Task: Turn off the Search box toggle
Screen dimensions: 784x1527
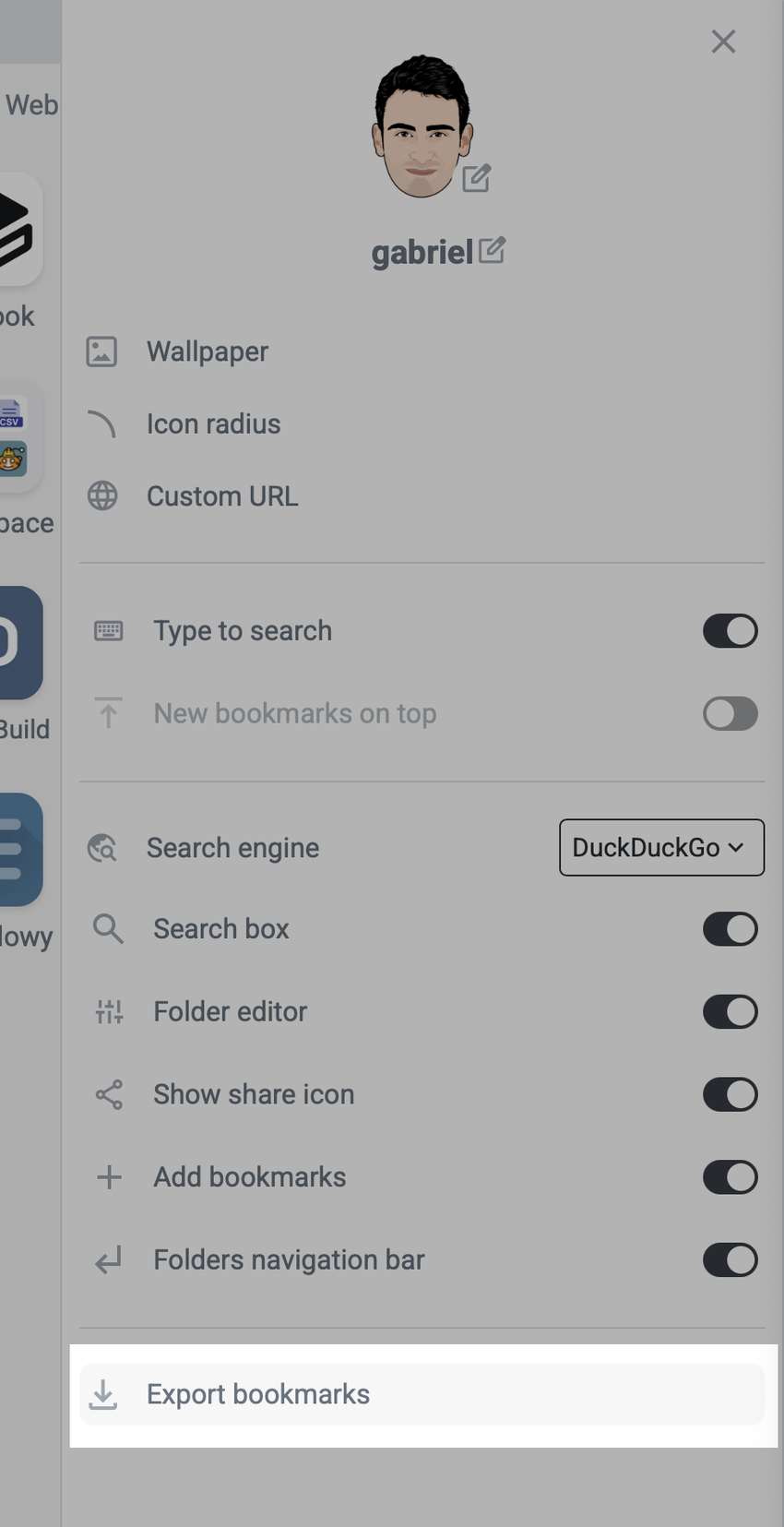Action: pos(730,929)
